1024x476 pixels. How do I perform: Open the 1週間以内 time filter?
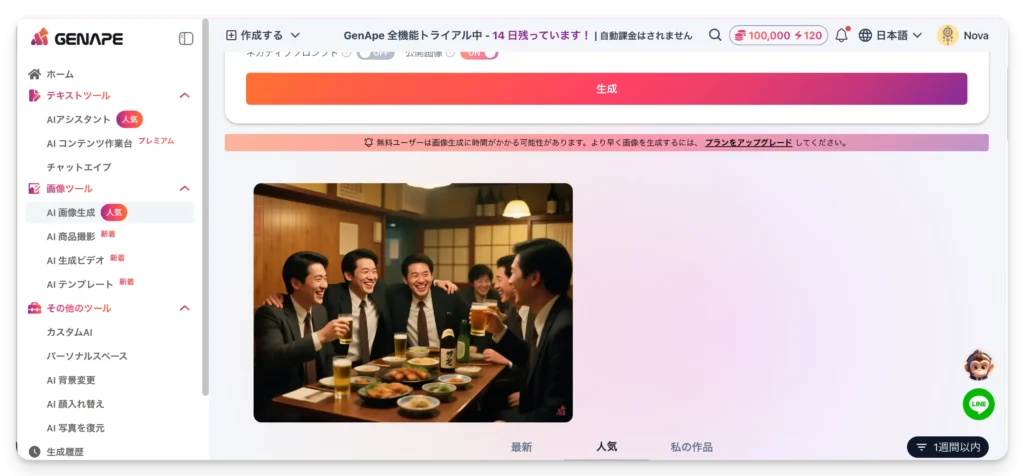948,447
